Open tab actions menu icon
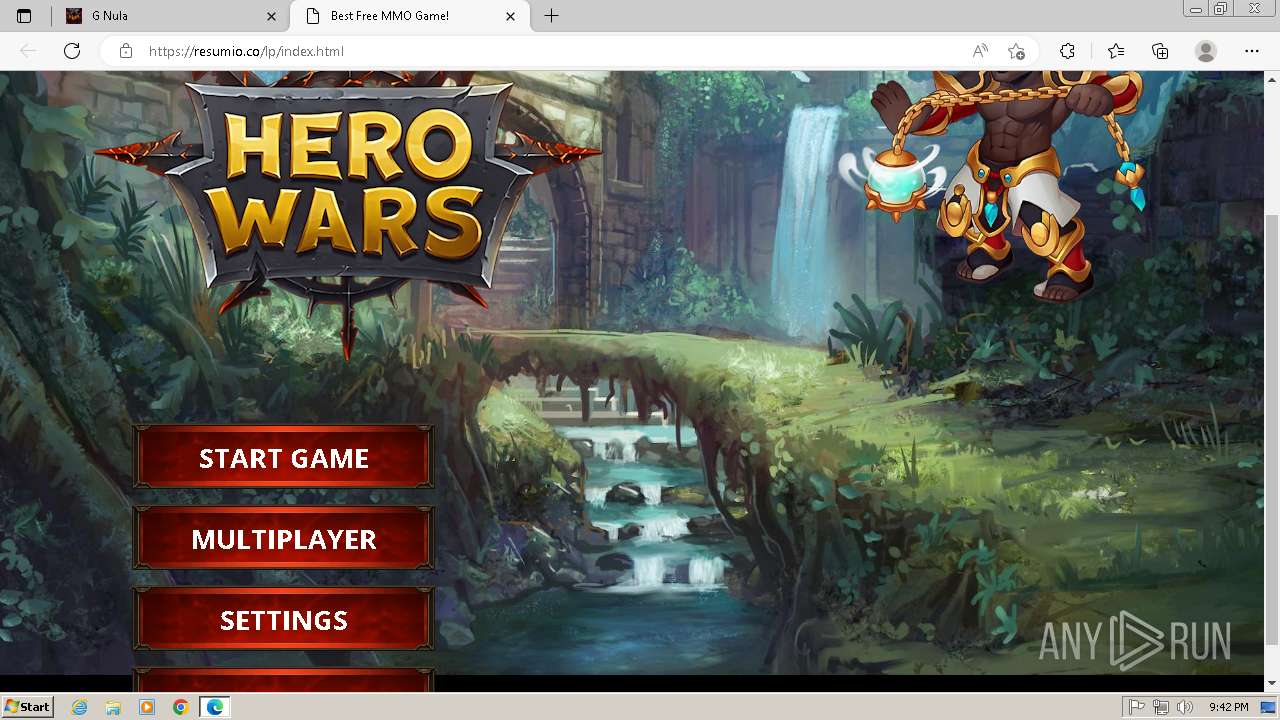1280x720 pixels. click(24, 16)
